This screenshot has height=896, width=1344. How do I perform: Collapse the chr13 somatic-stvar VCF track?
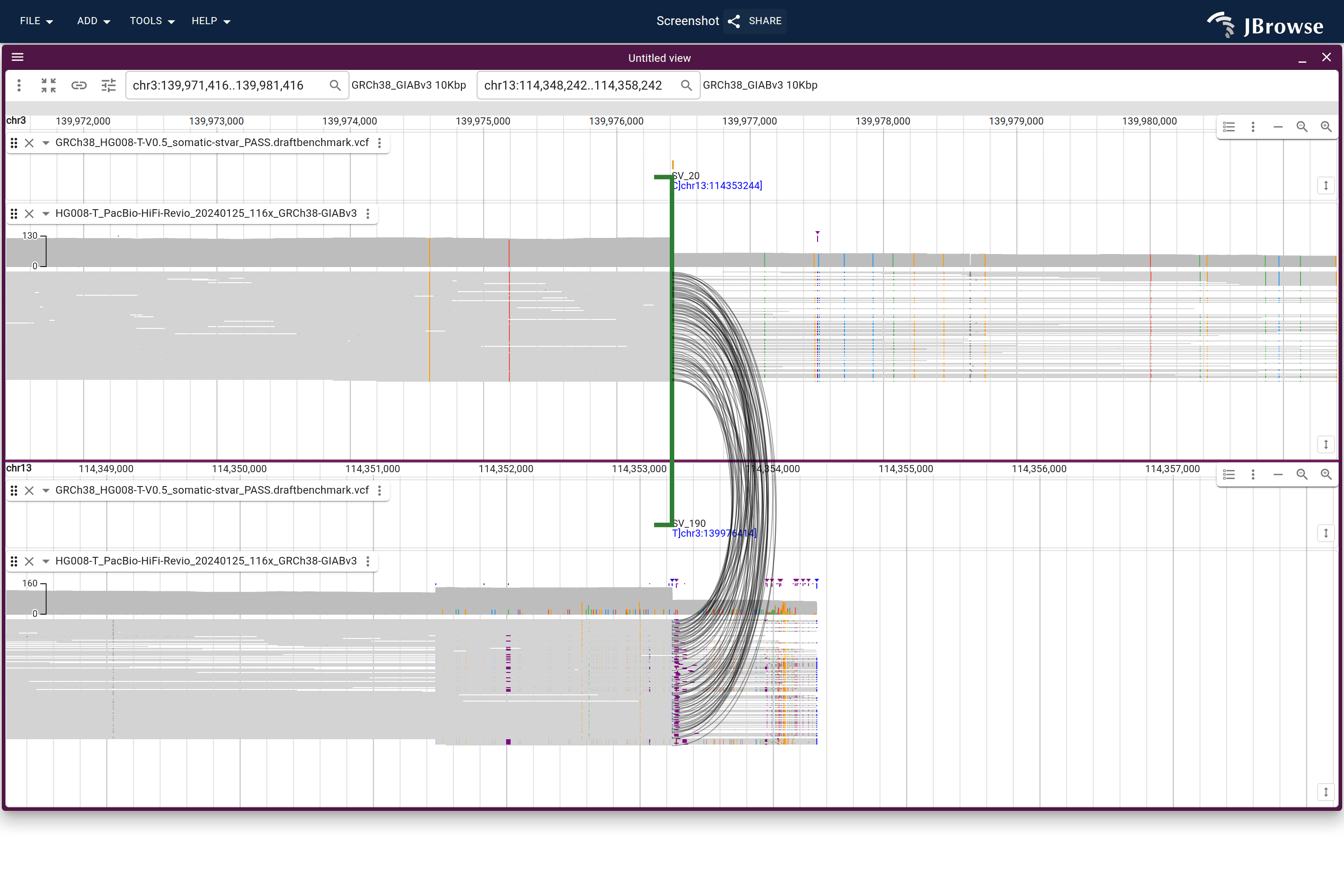click(x=46, y=490)
